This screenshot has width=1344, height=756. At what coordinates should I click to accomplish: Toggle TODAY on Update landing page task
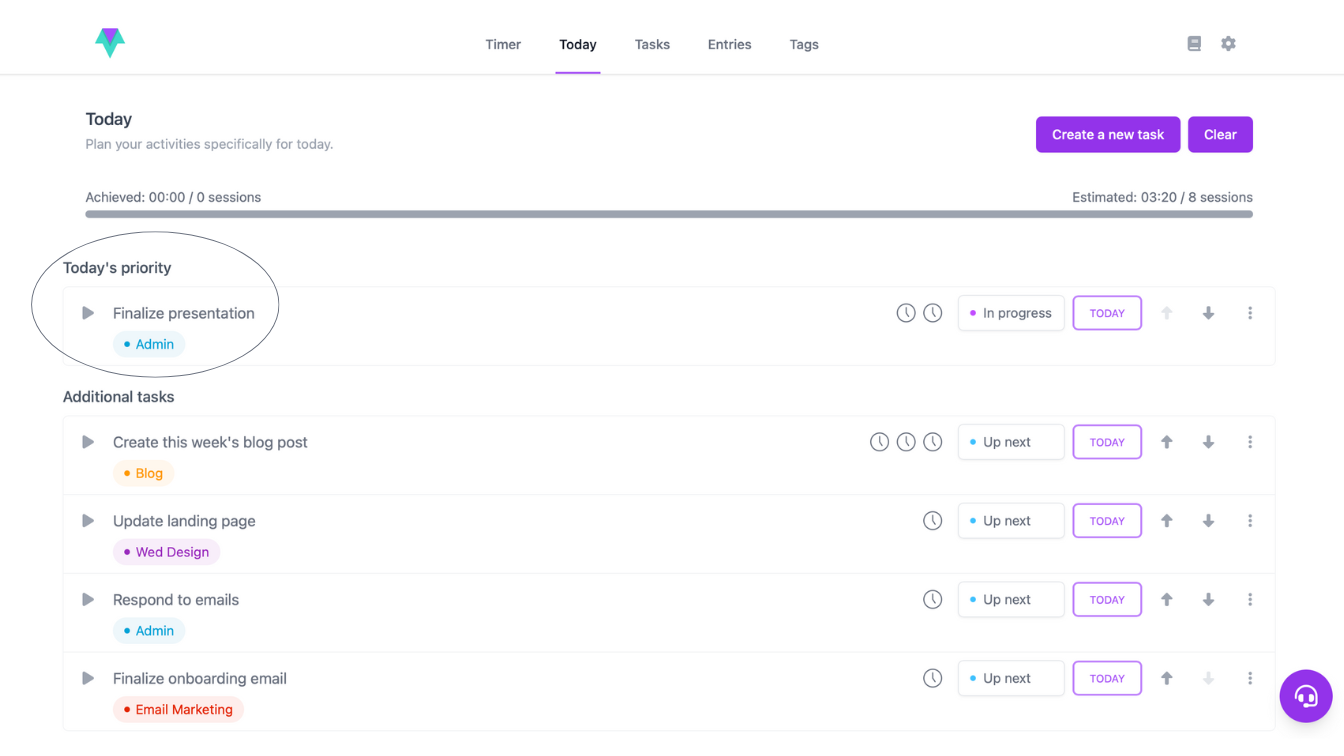[1107, 521]
